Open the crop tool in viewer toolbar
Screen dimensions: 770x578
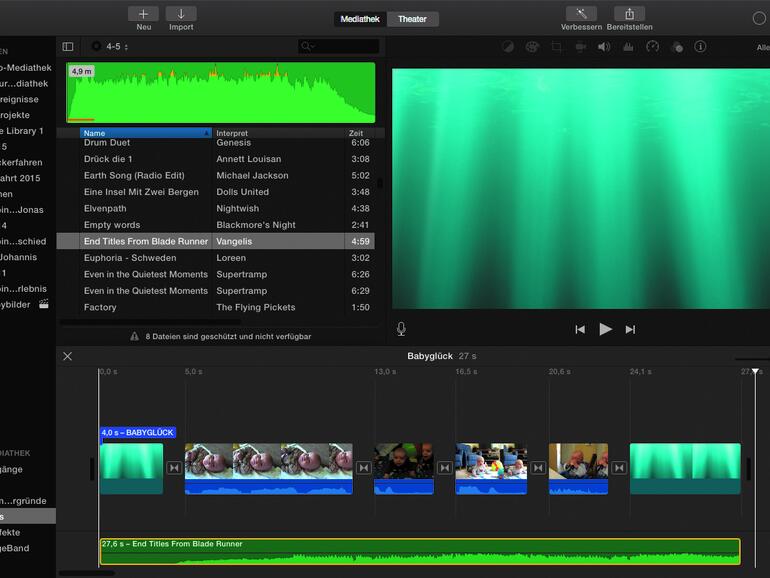coord(557,47)
